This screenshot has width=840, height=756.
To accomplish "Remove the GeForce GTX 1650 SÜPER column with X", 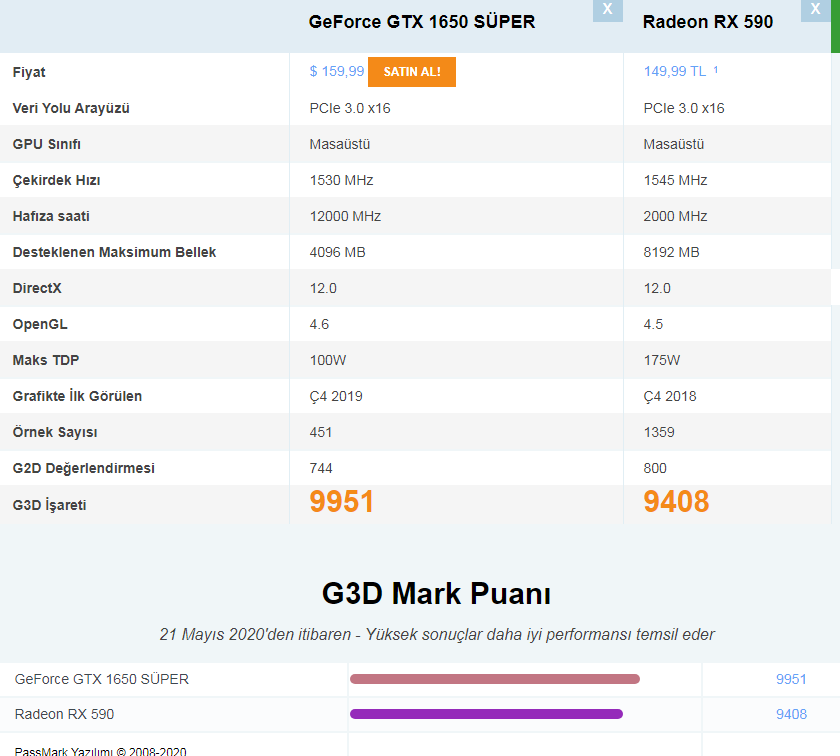I will coord(607,9).
